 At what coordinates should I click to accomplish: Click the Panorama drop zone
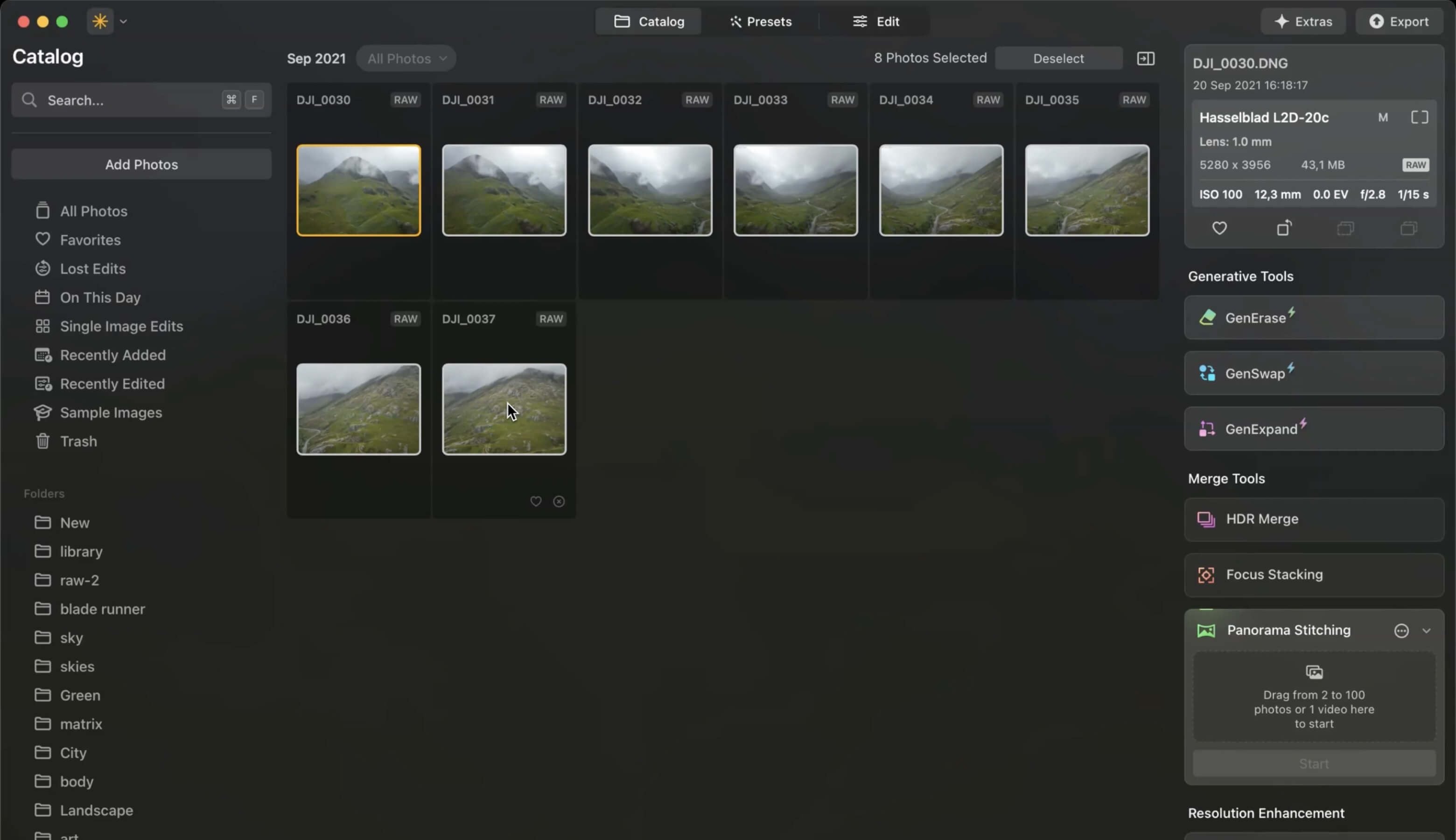coord(1314,697)
